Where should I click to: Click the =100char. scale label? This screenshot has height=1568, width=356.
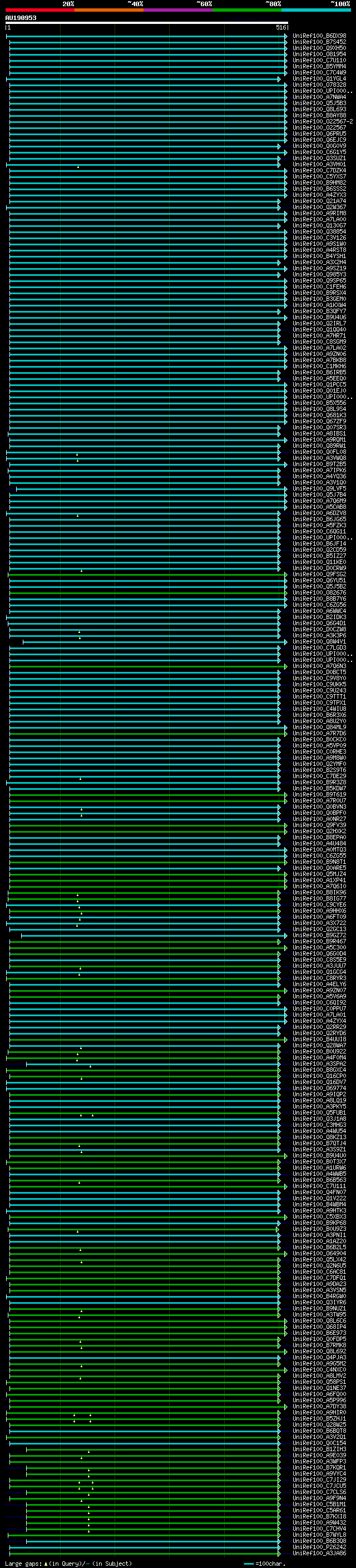tap(270, 1564)
